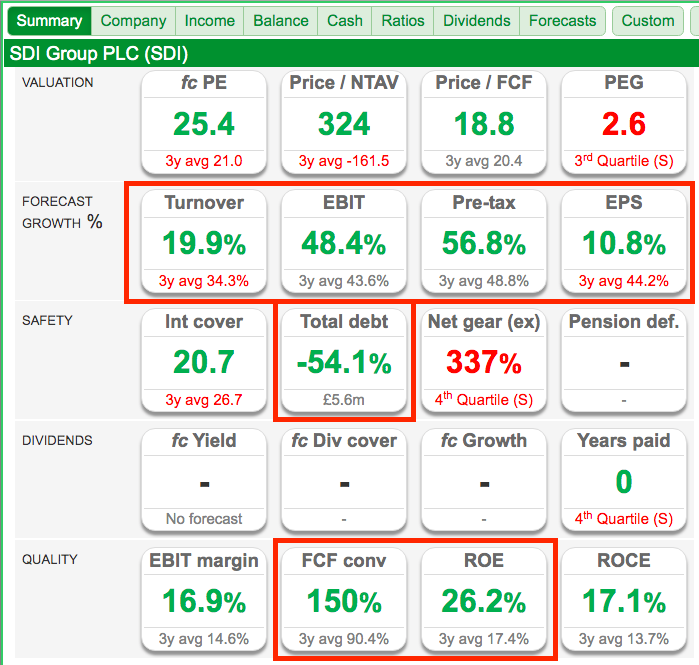
Task: Click the '3y avg 48.8%' text
Action: (x=484, y=281)
